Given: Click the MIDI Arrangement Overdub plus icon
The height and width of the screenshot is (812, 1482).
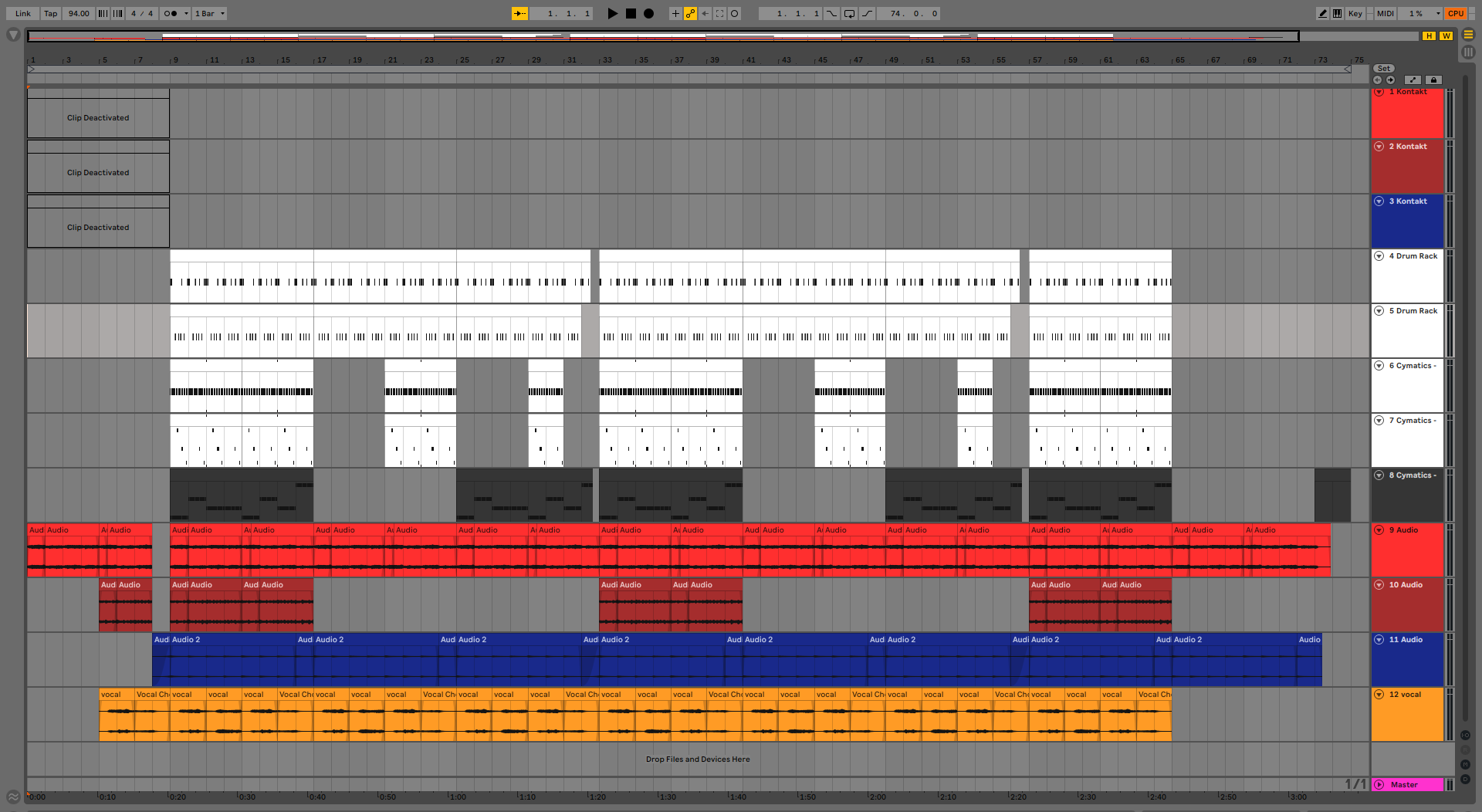Looking at the screenshot, I should click(675, 13).
